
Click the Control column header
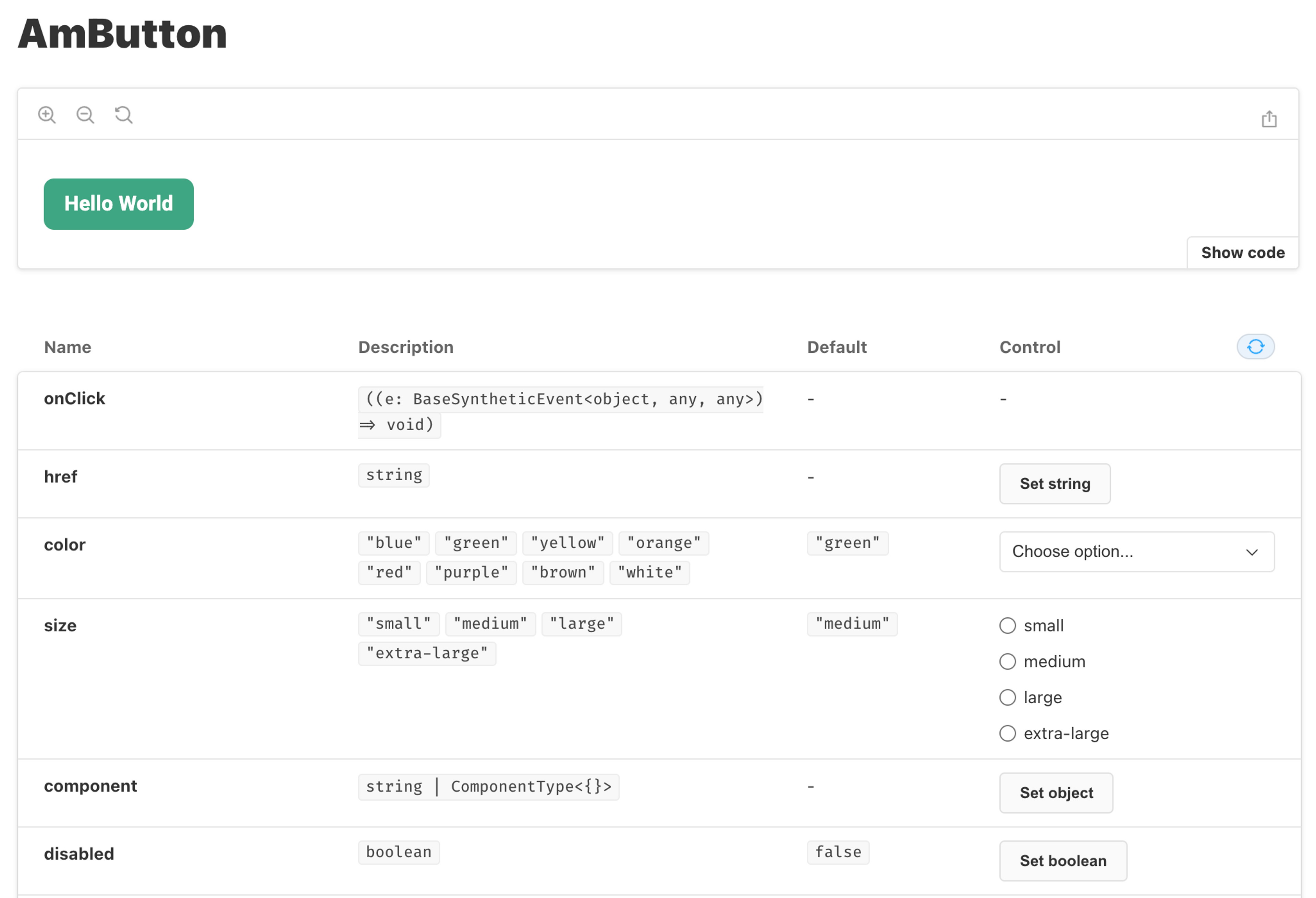(1029, 347)
